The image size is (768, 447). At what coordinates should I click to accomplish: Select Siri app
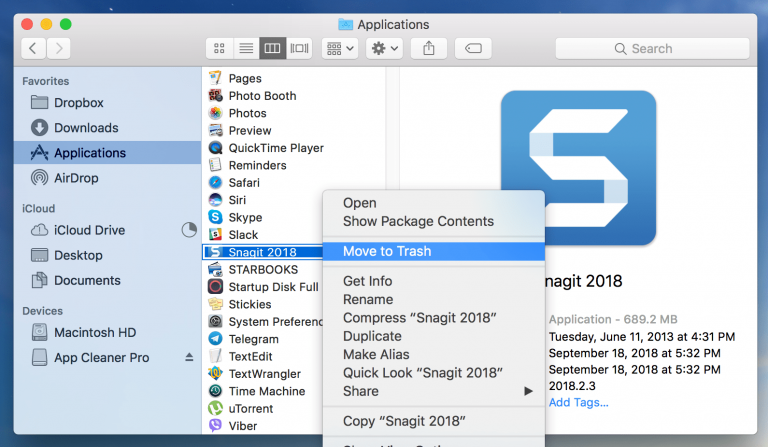(x=237, y=200)
